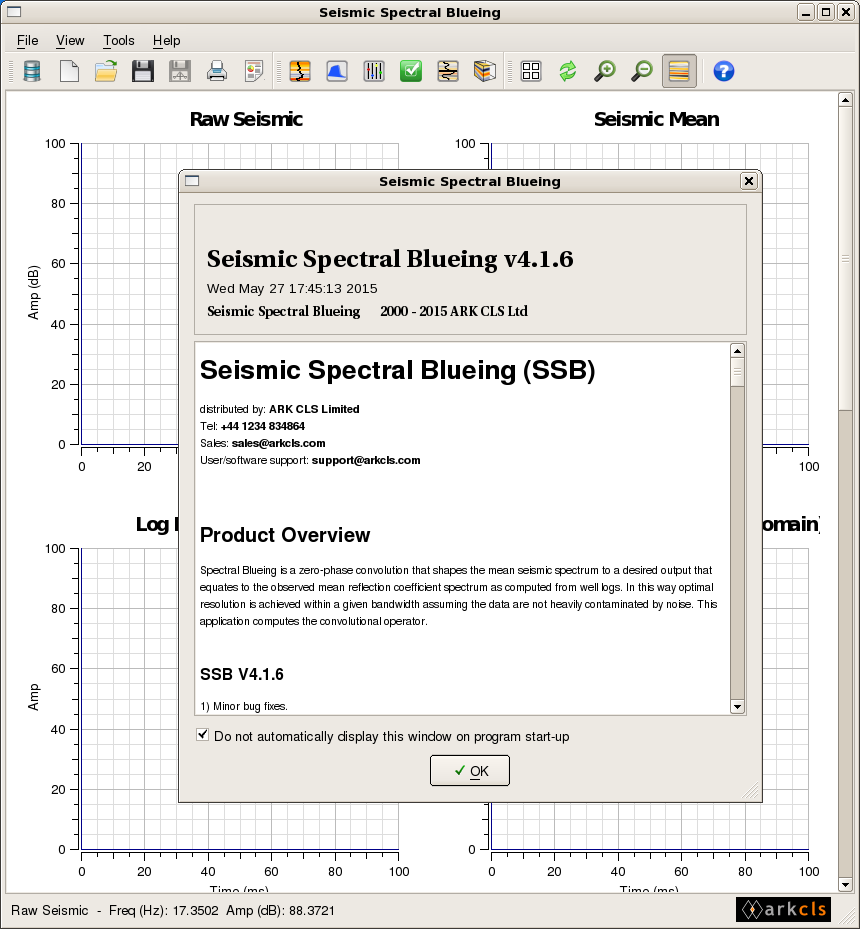Click the dialog window menu icon
Image resolution: width=860 pixels, height=929 pixels.
coord(192,181)
